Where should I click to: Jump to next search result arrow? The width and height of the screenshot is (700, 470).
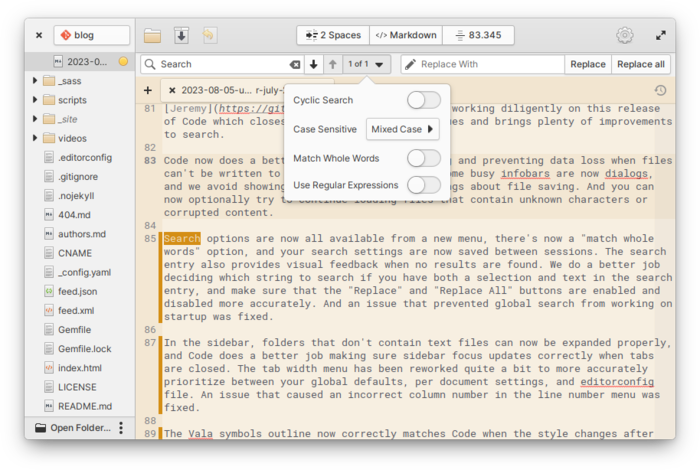pos(314,64)
